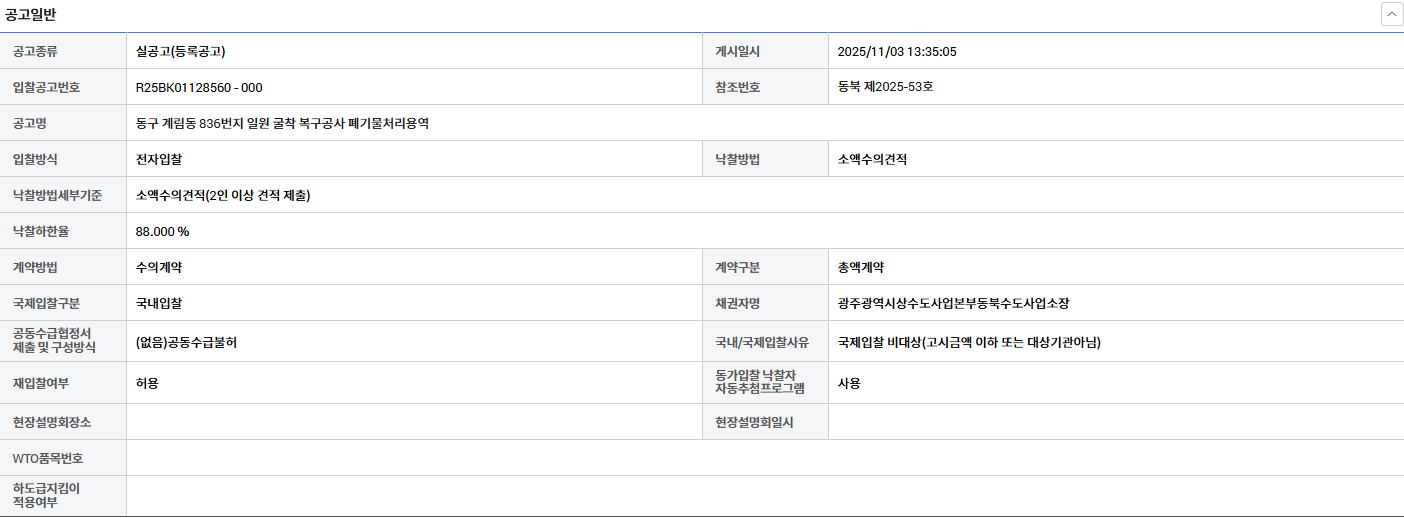The height and width of the screenshot is (518, 1404).
Task: Collapse the 공고일반 section with the chevron
Action: [x=1391, y=14]
